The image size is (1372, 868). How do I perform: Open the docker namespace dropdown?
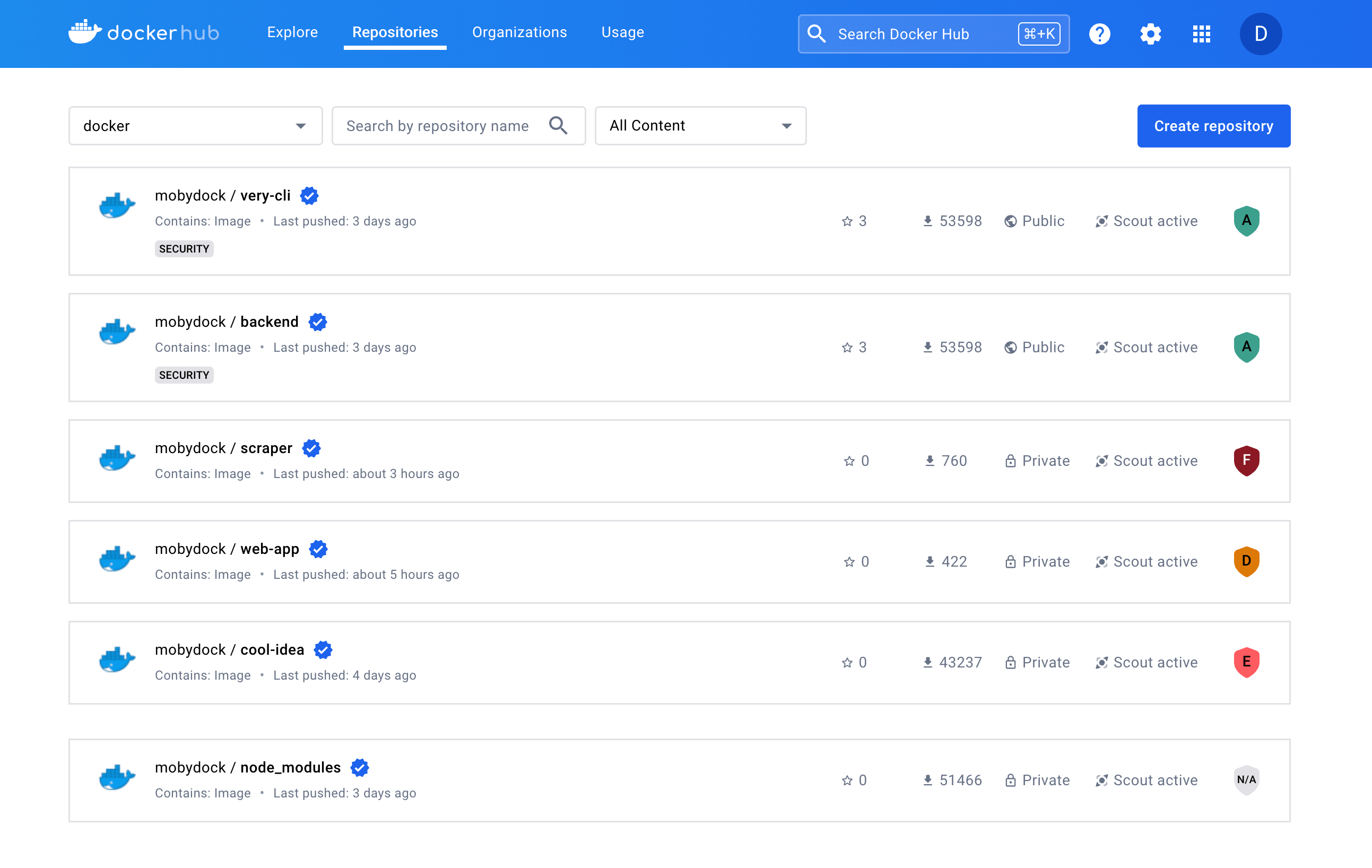(195, 125)
